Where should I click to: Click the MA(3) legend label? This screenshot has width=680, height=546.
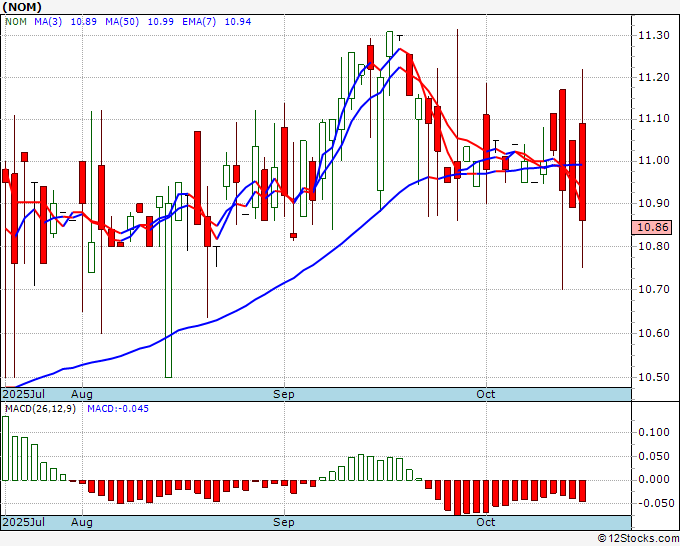(48, 22)
